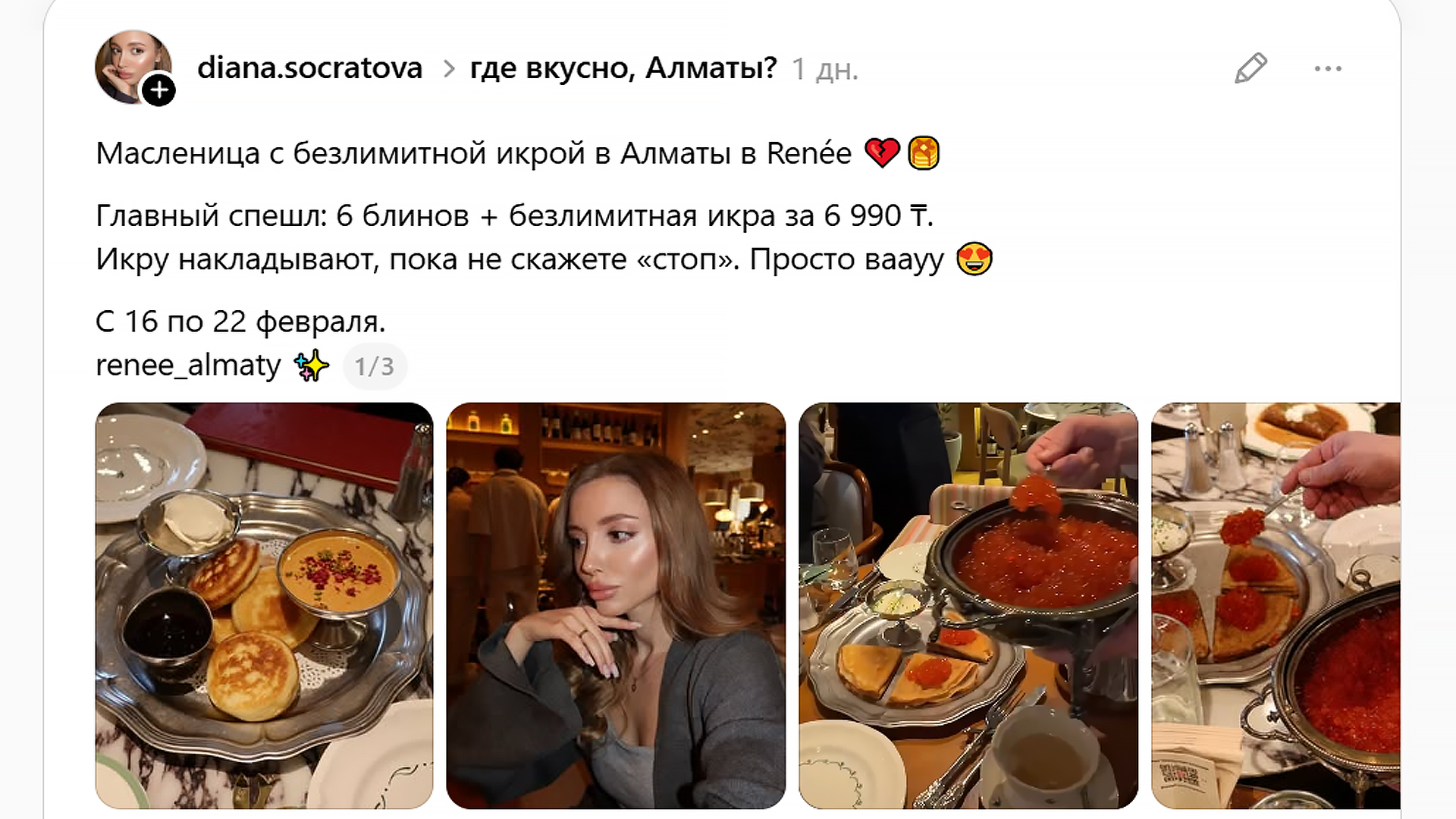The width and height of the screenshot is (1456, 819).
Task: Click the renee_almaty mention
Action: (x=188, y=366)
